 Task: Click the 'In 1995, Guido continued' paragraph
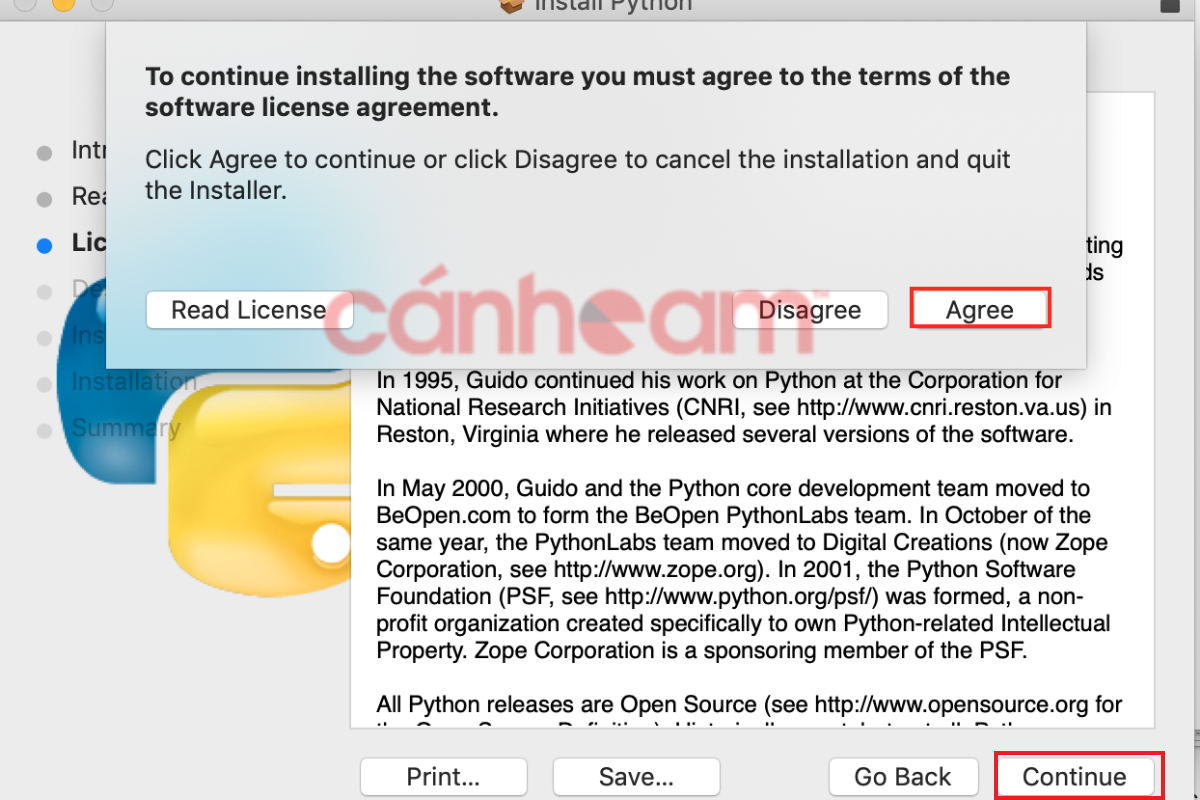[x=744, y=408]
